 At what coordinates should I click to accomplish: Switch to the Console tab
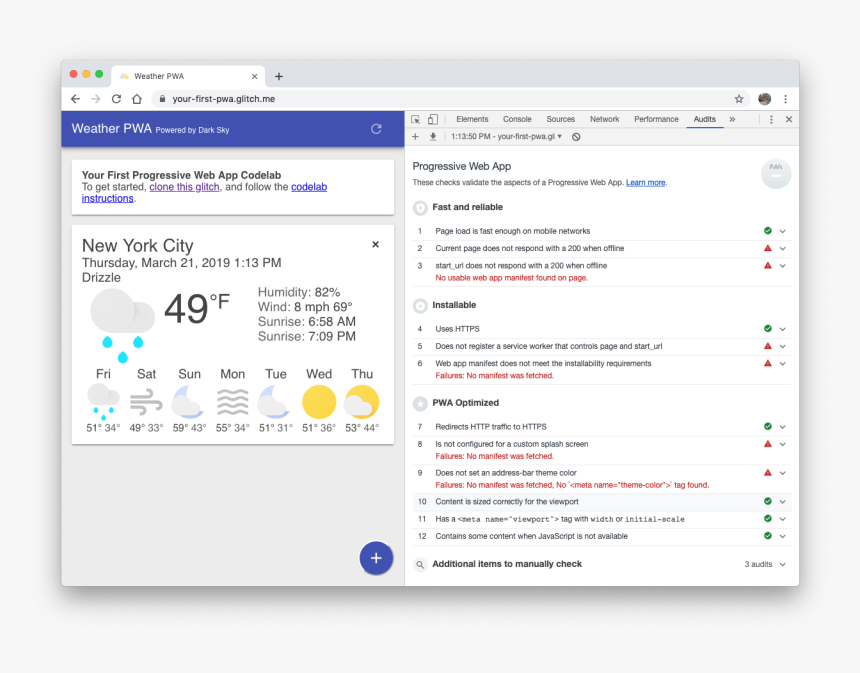coord(517,119)
